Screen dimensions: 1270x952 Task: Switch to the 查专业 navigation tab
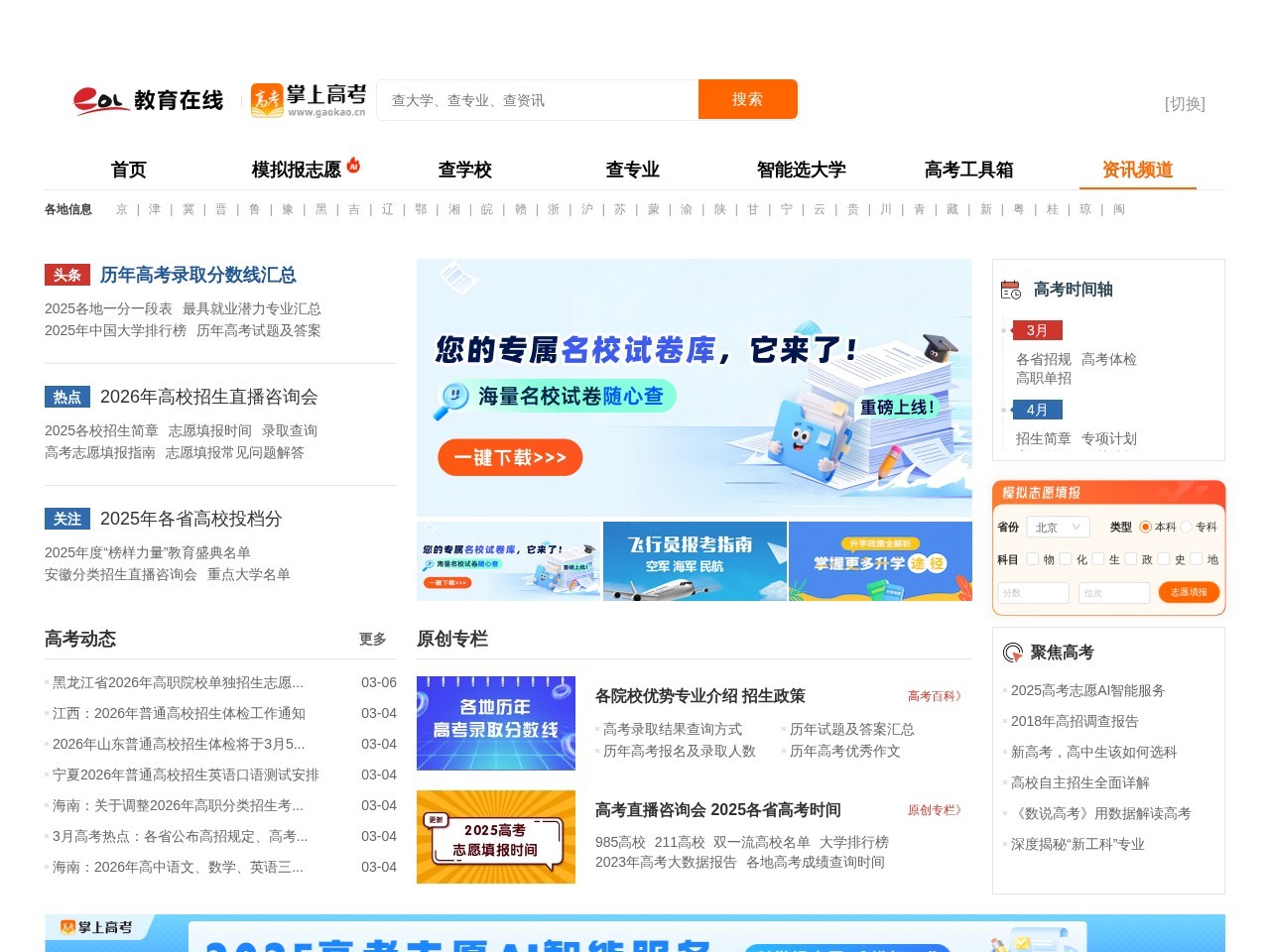tap(632, 170)
